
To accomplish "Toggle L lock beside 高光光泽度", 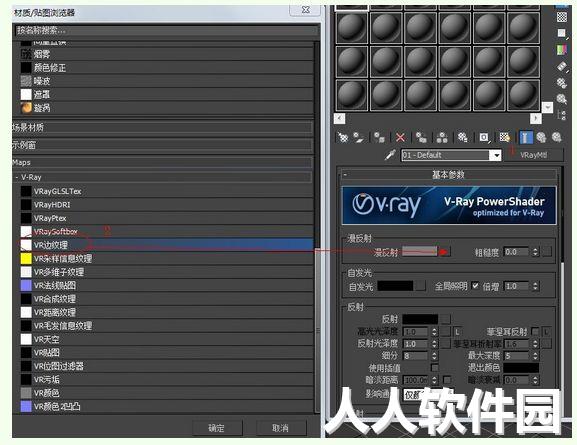I will 457,332.
